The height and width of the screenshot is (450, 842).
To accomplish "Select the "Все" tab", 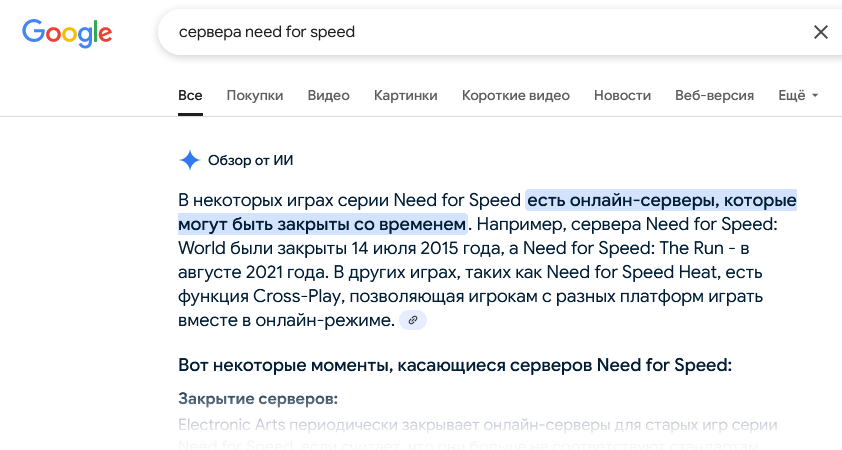I will click(x=190, y=96).
